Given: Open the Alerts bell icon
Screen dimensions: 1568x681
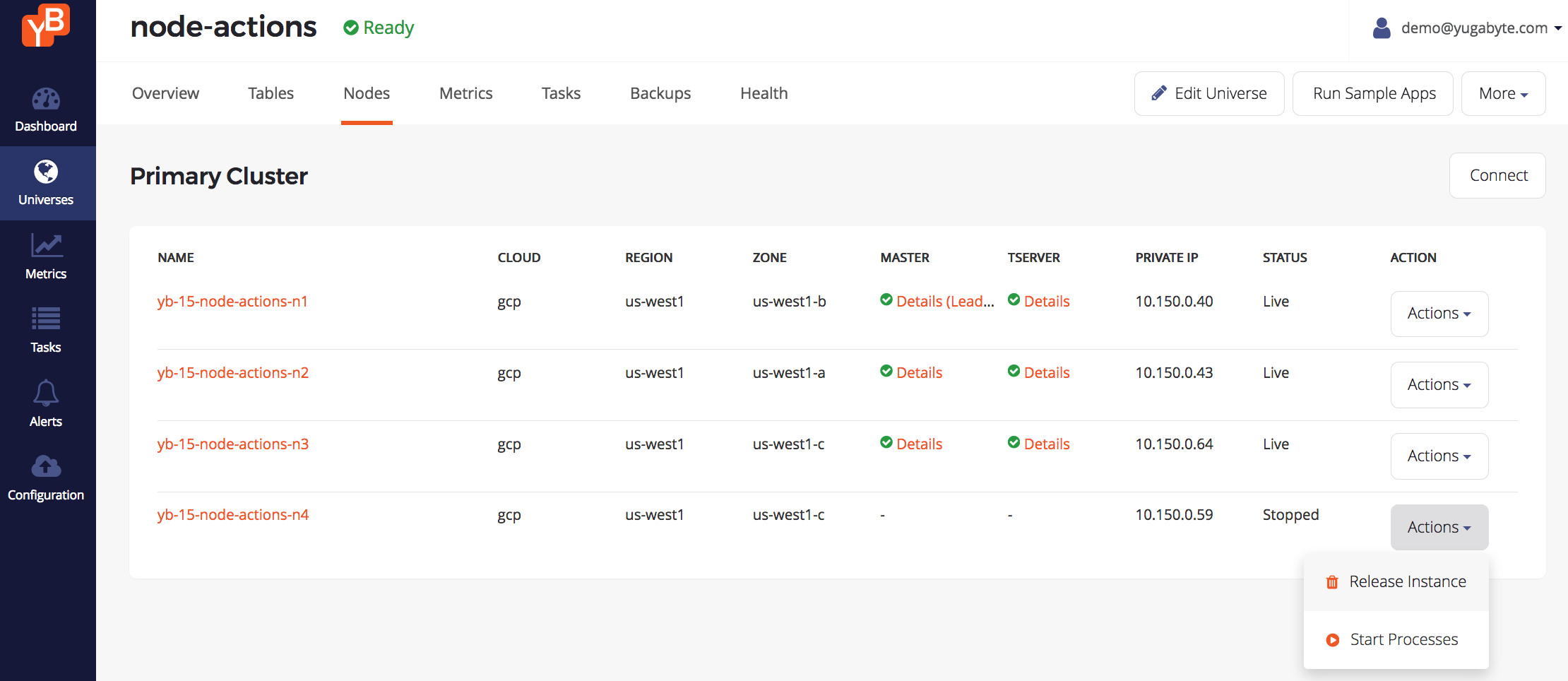Looking at the screenshot, I should 46,393.
